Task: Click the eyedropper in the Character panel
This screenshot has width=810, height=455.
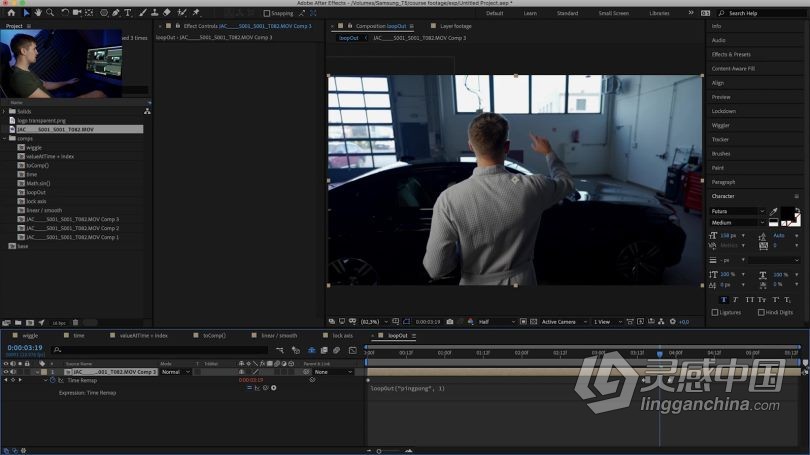Action: click(773, 211)
